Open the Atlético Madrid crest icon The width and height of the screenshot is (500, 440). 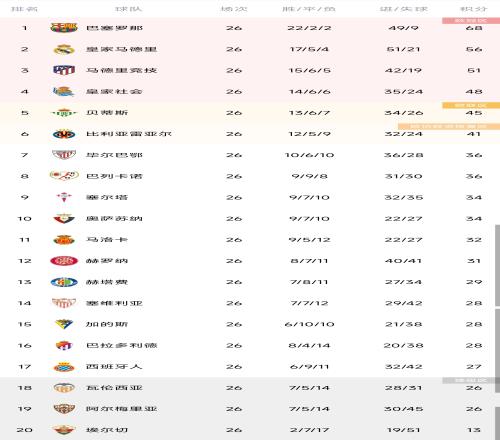64,70
